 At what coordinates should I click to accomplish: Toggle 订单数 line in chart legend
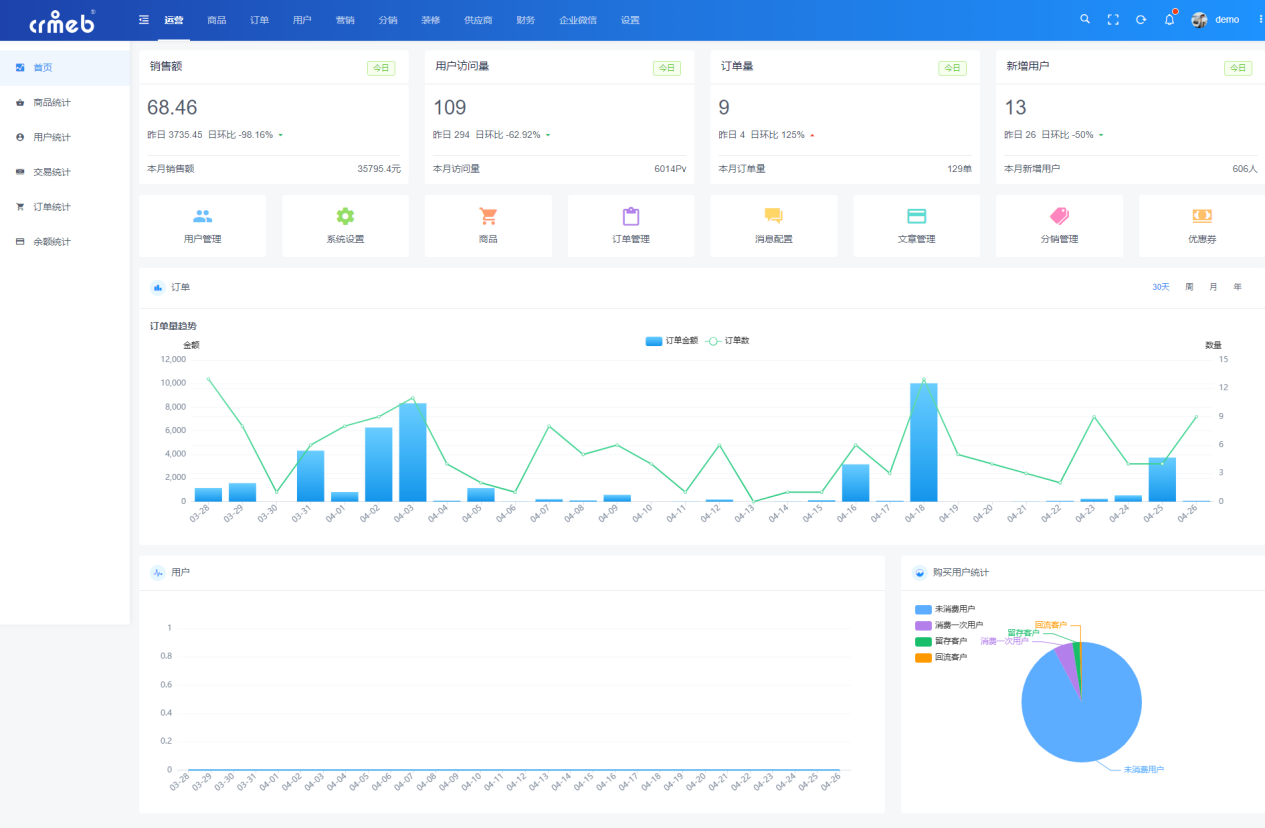click(727, 341)
